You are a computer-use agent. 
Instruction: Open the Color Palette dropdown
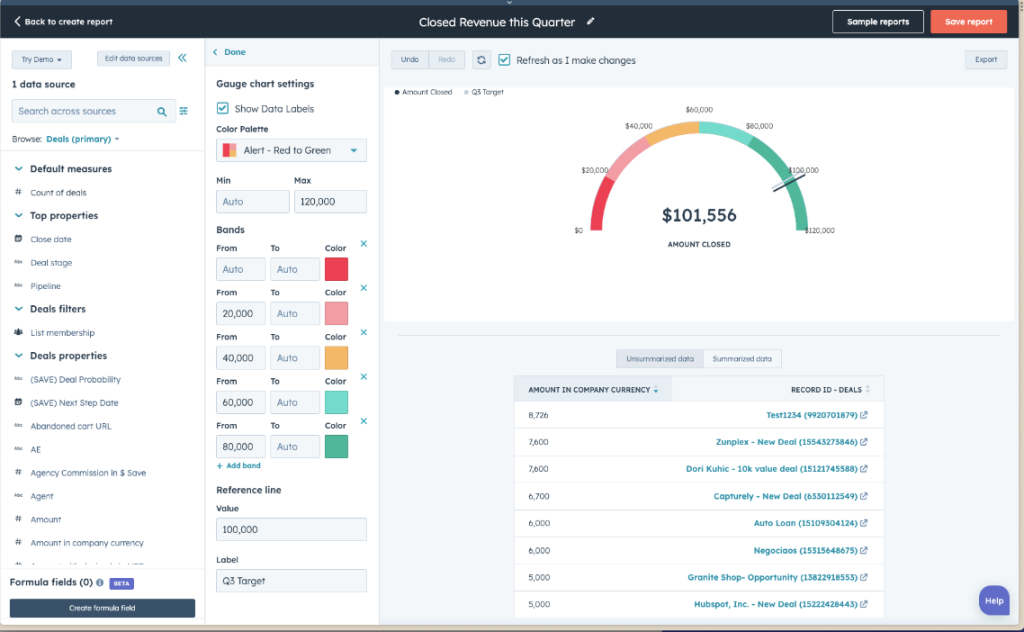click(291, 150)
